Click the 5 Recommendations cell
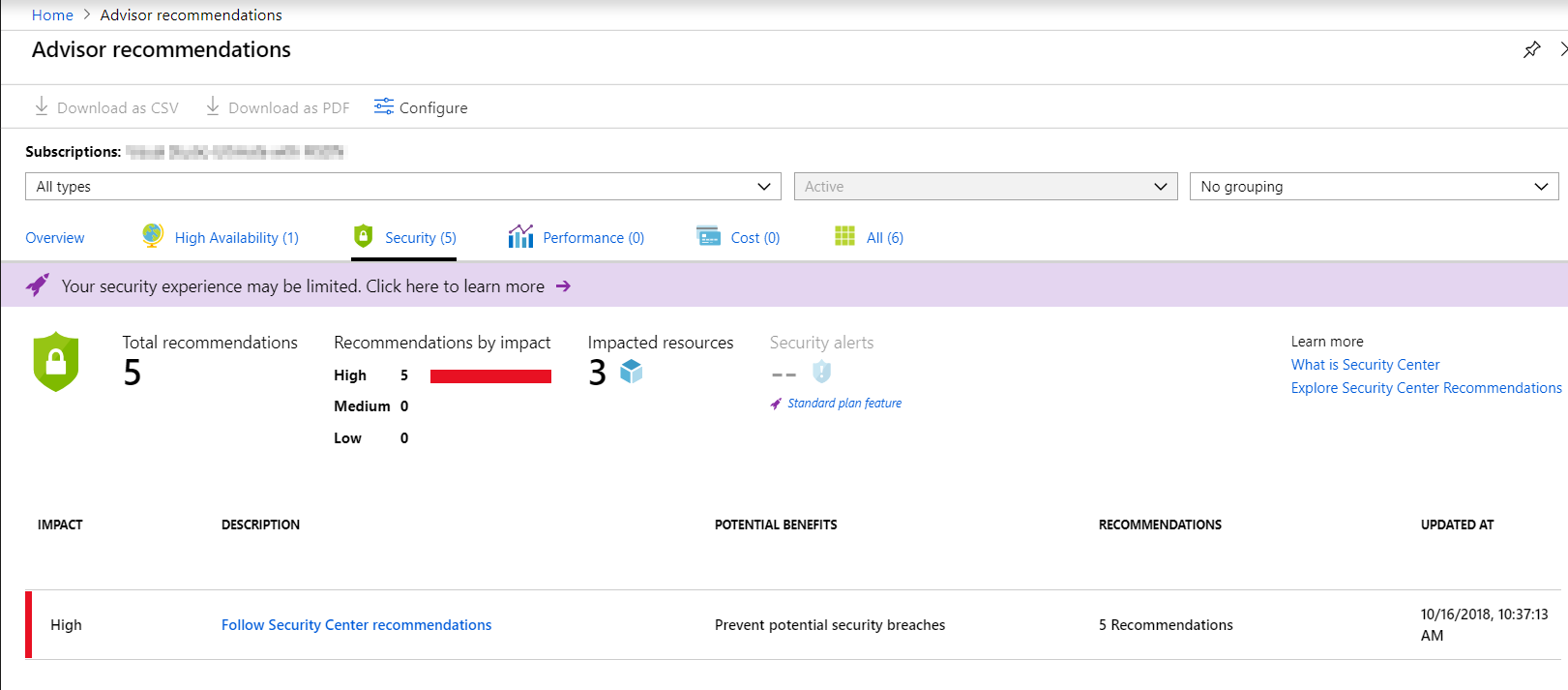 [1166, 625]
